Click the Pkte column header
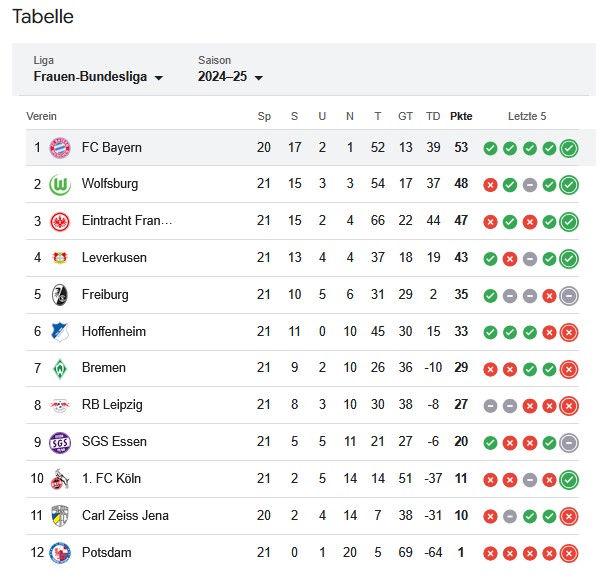Screen dimensions: 602x579 click(x=461, y=116)
